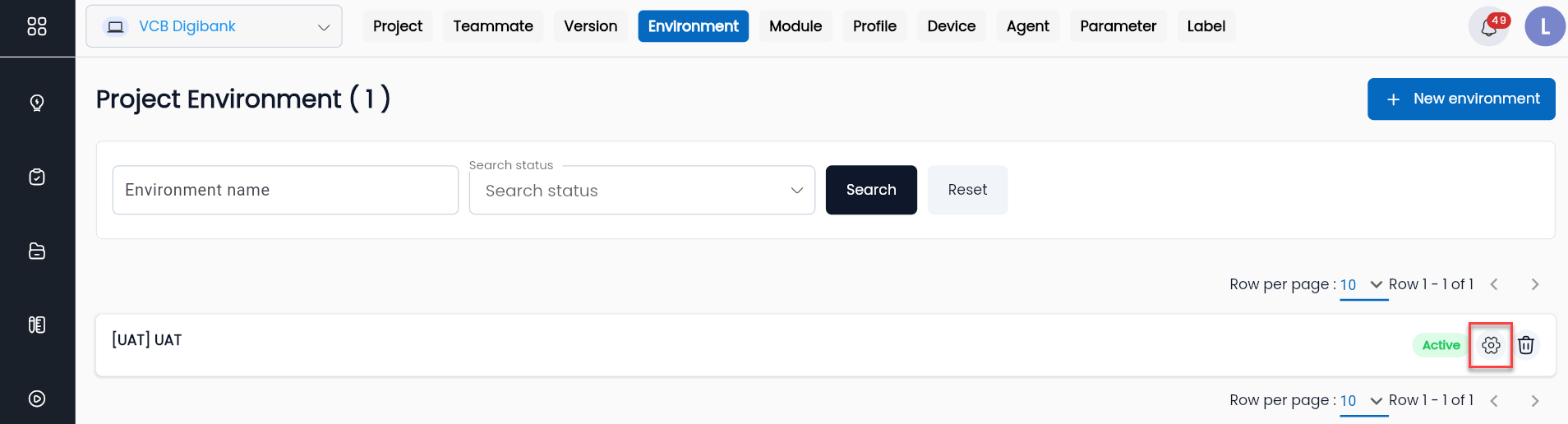Switch to the Version tab
1568x424 pixels.
point(591,26)
